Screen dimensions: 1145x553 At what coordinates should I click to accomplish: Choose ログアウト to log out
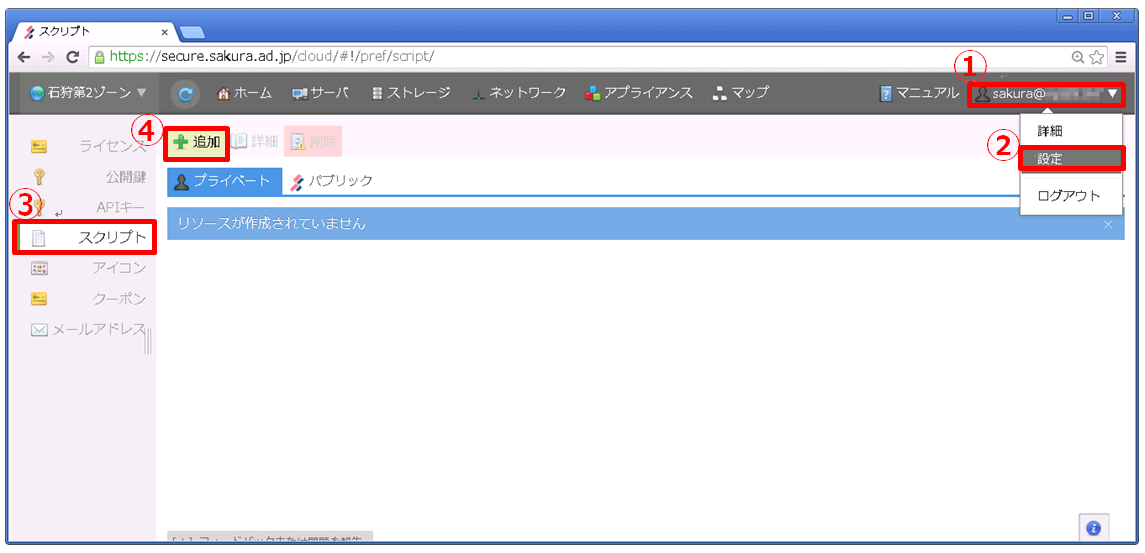[1068, 196]
